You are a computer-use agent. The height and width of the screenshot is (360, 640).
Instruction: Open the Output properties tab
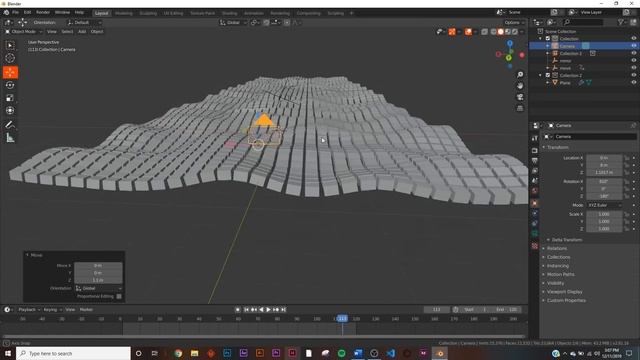tap(535, 161)
